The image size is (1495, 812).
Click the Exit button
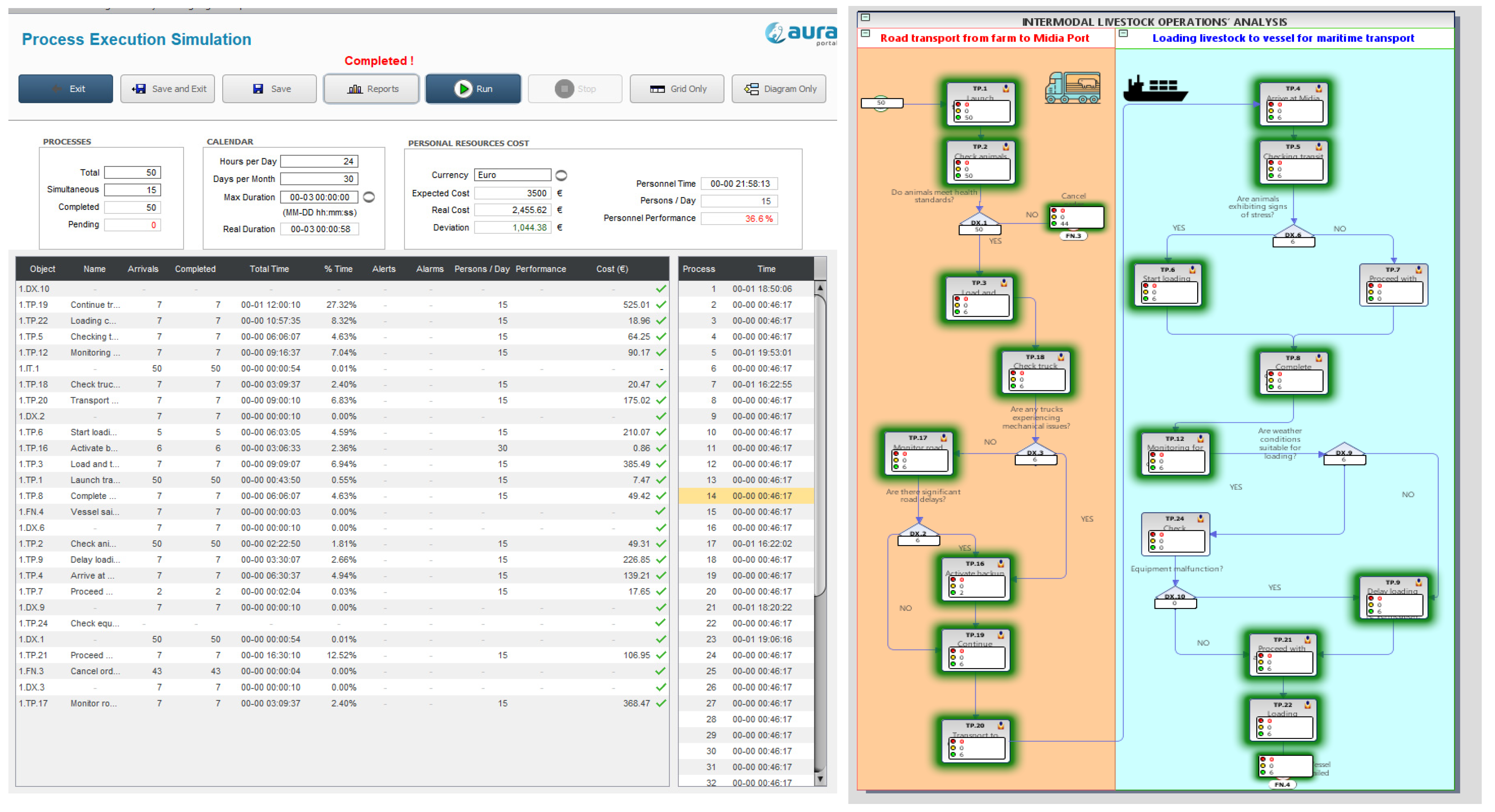(66, 89)
